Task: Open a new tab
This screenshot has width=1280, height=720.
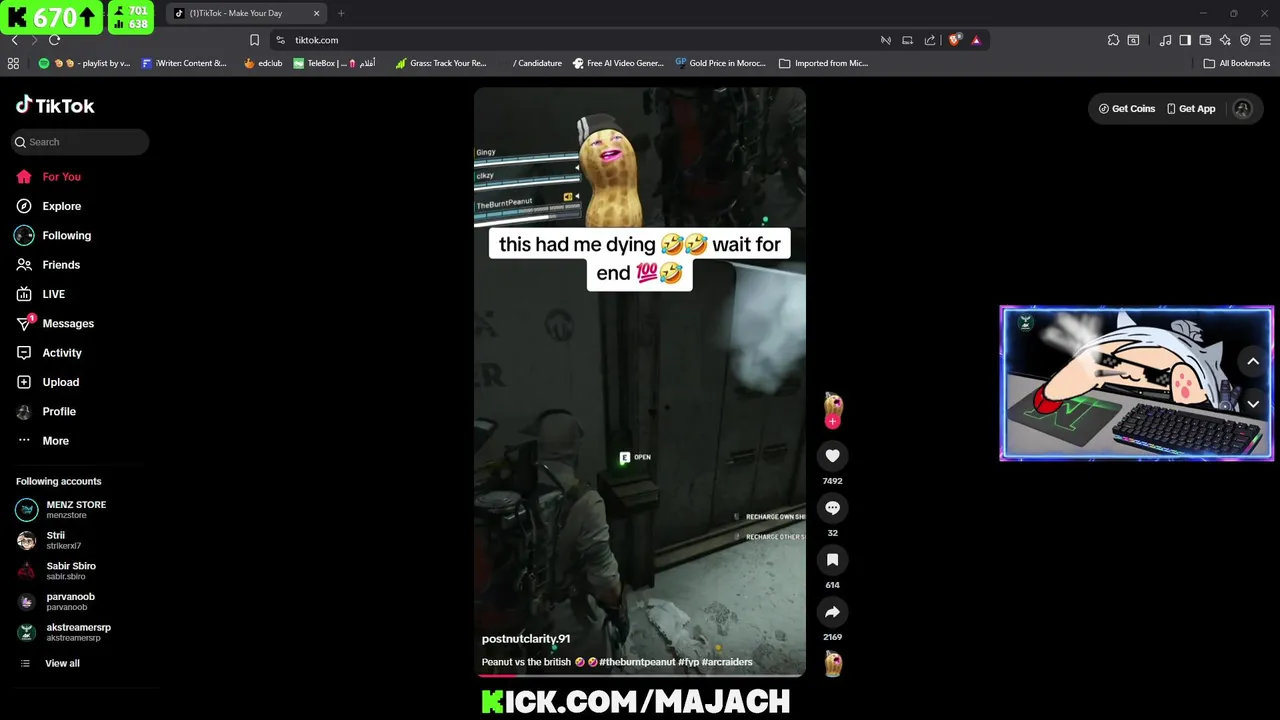Action: [341, 13]
